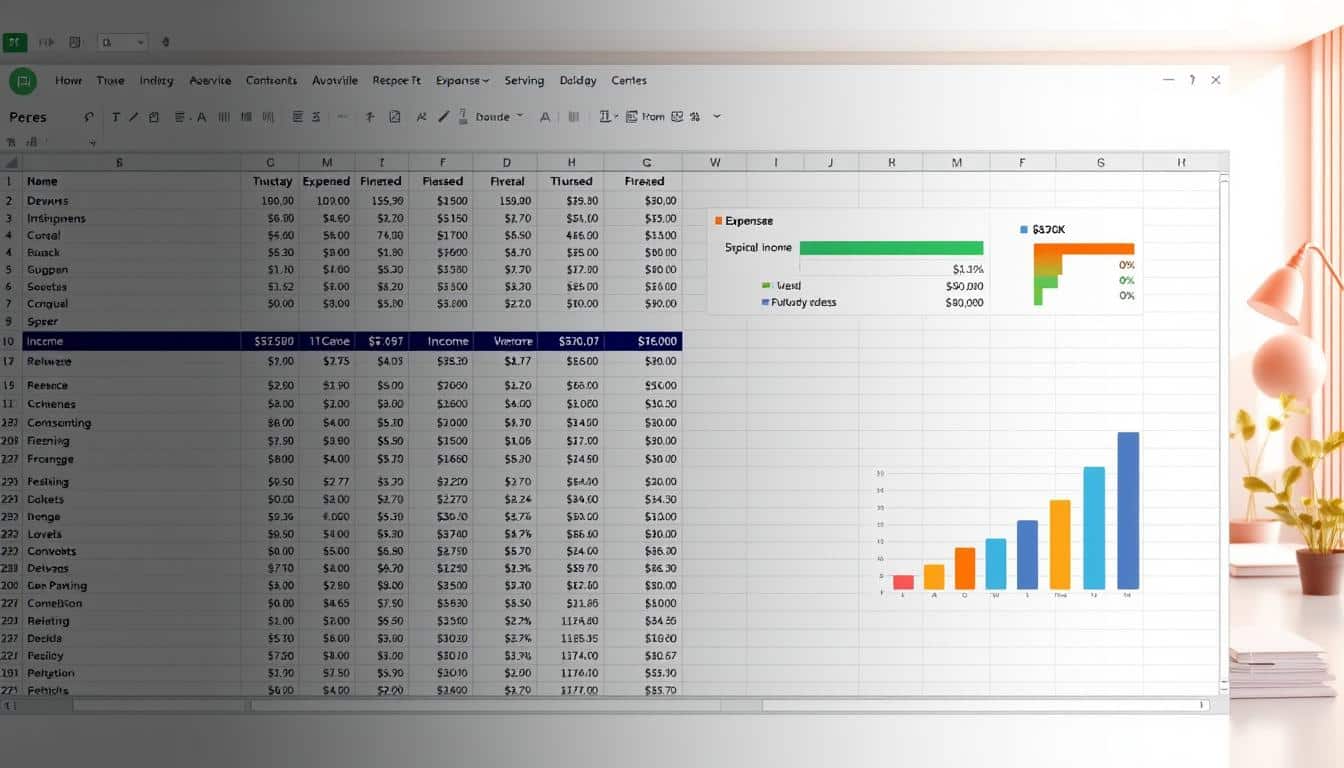The height and width of the screenshot is (768, 1344).
Task: Open the How menu
Action: [x=68, y=81]
